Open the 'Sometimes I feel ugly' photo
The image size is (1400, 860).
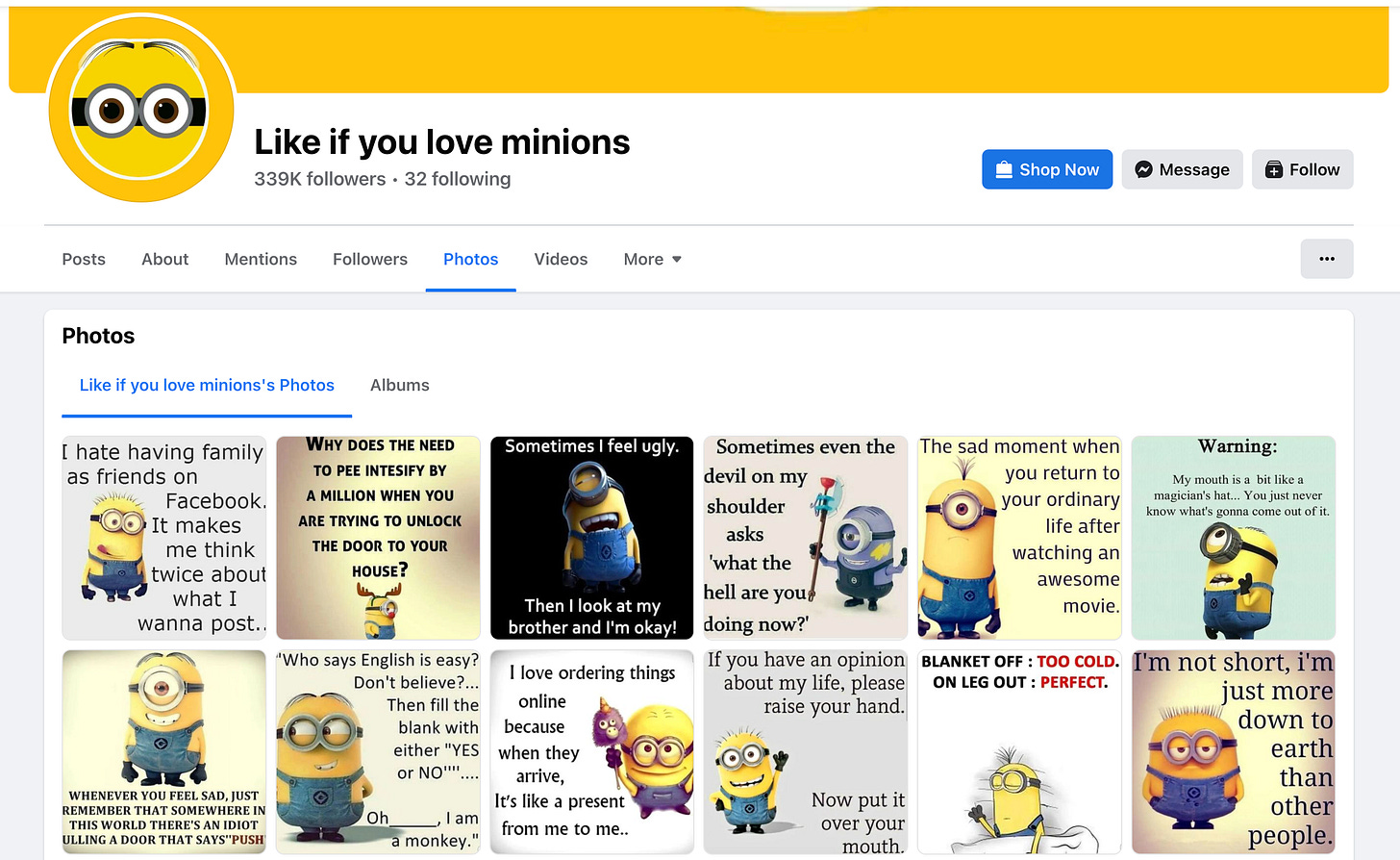click(591, 538)
